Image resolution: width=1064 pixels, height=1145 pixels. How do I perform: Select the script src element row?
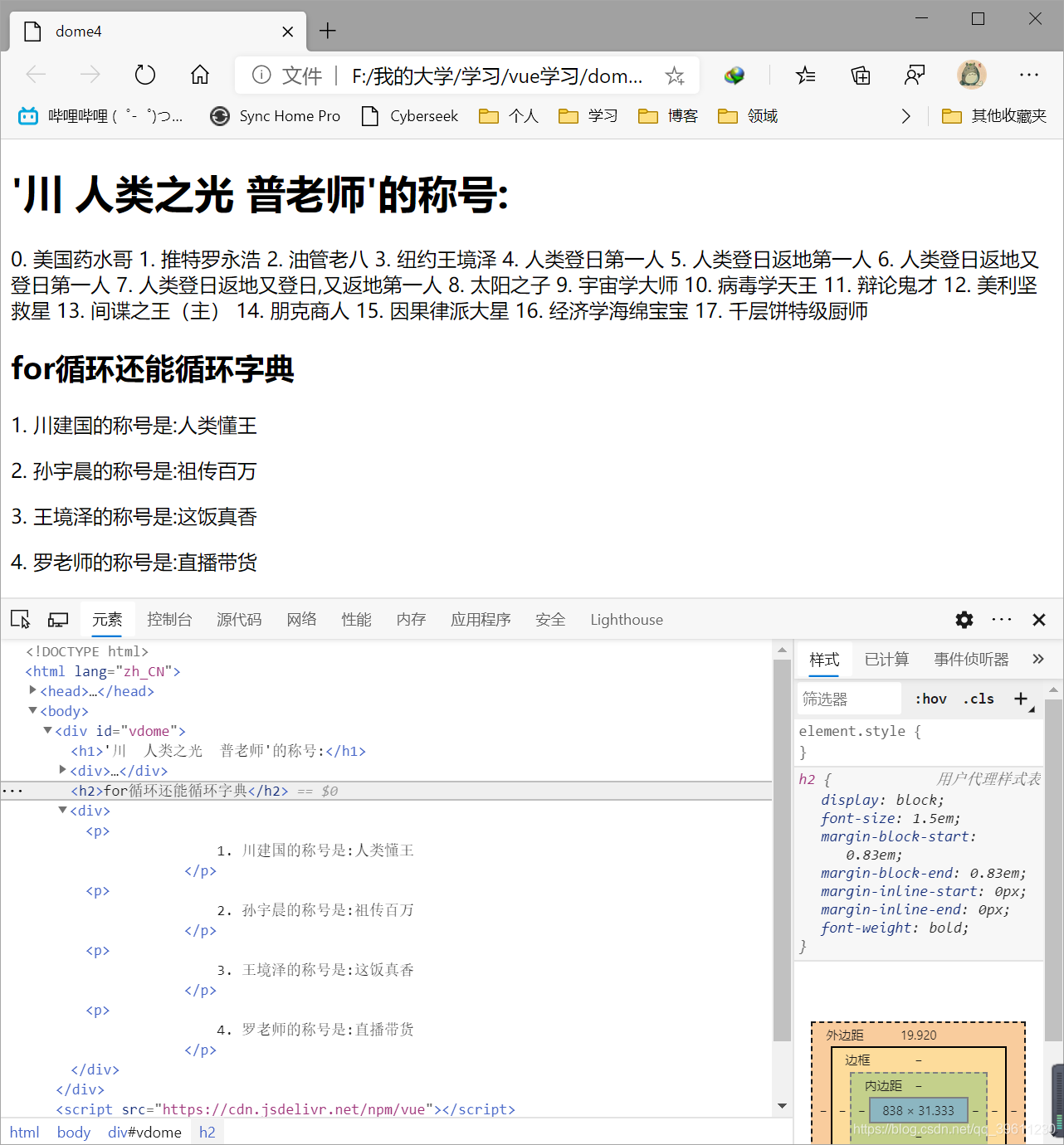(x=286, y=1109)
